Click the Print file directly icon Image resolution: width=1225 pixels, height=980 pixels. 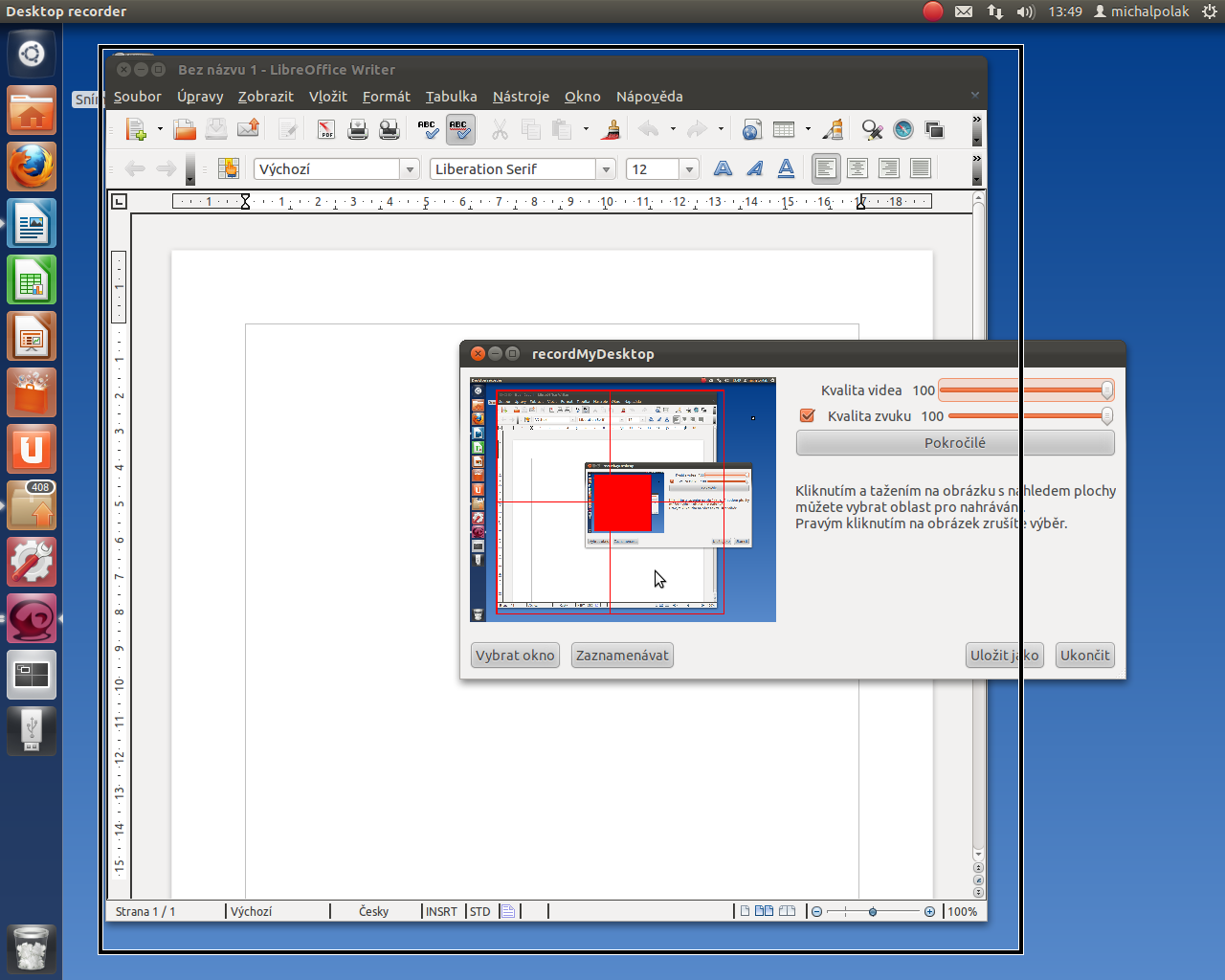(x=358, y=129)
